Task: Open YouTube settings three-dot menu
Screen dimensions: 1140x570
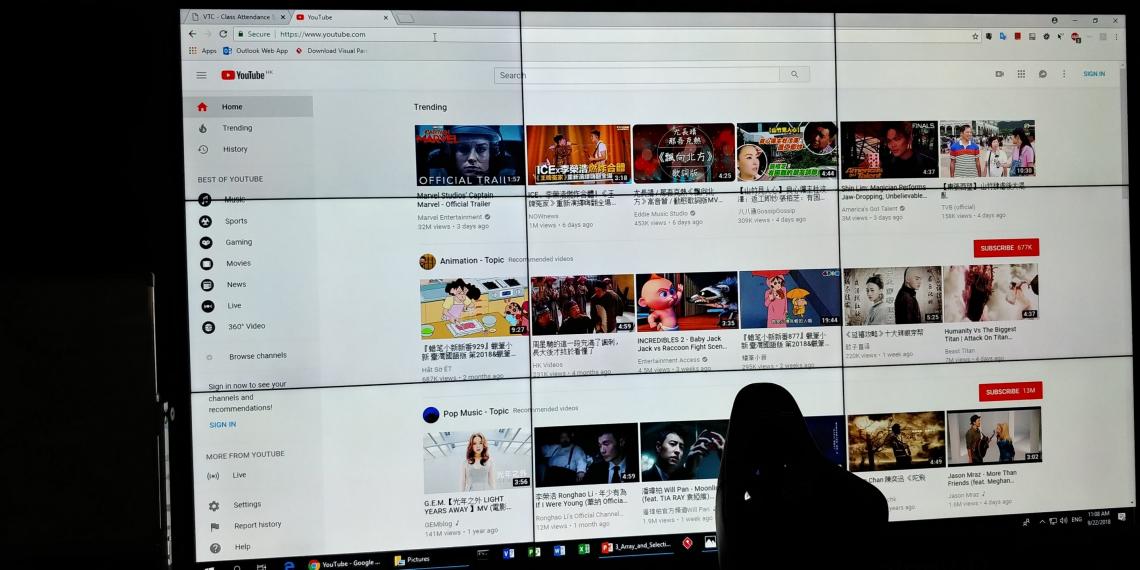Action: [x=1064, y=73]
